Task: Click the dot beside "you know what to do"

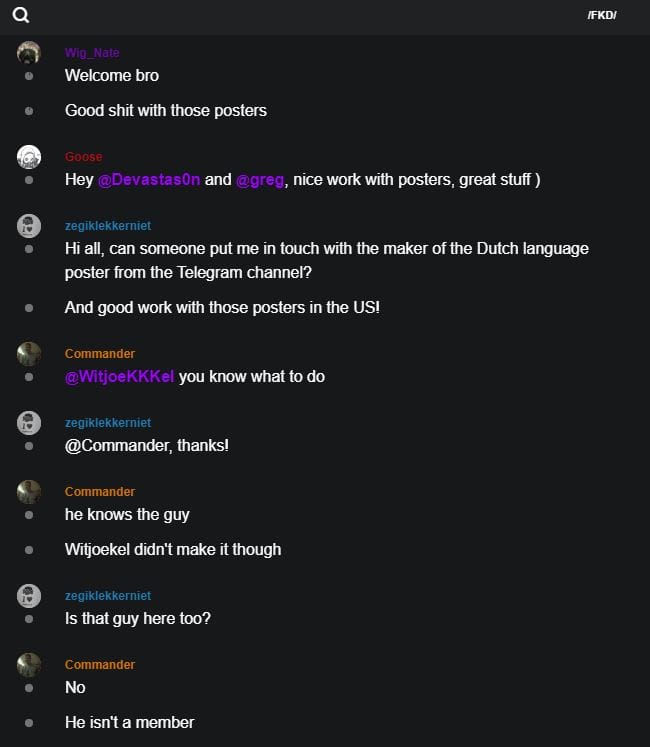Action: point(29,377)
